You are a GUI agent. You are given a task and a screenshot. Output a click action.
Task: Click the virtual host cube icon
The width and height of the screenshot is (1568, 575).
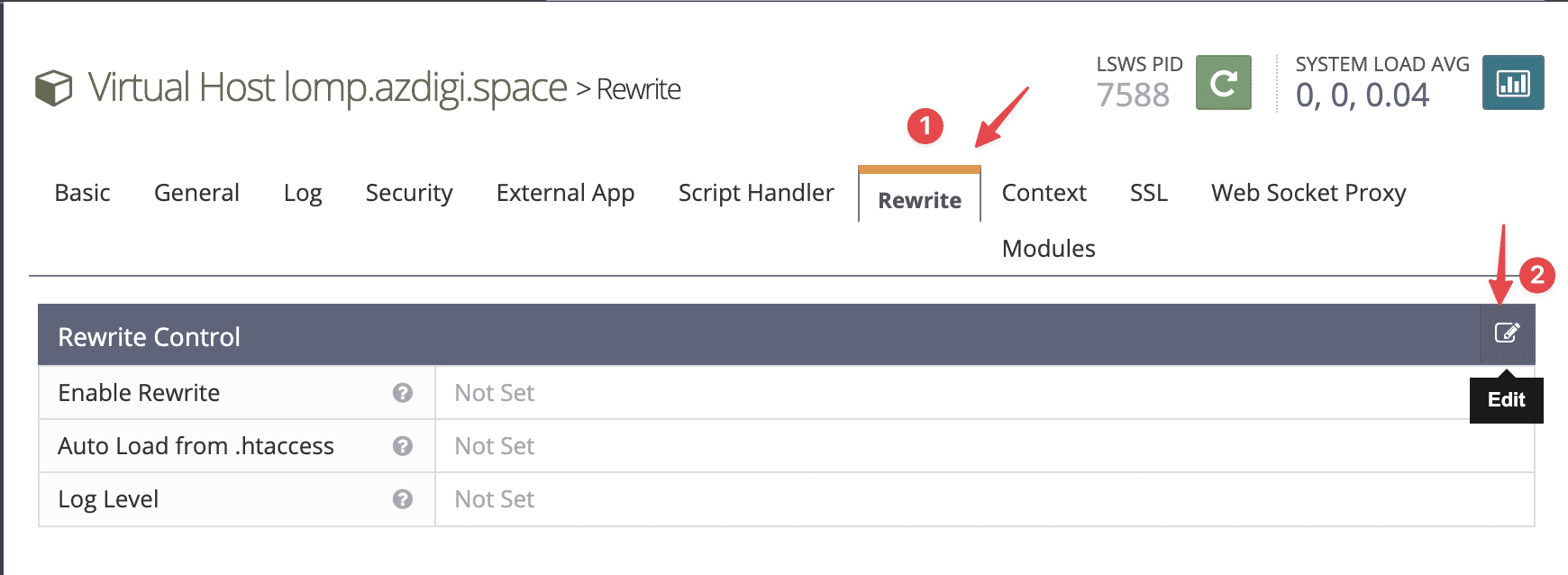54,88
